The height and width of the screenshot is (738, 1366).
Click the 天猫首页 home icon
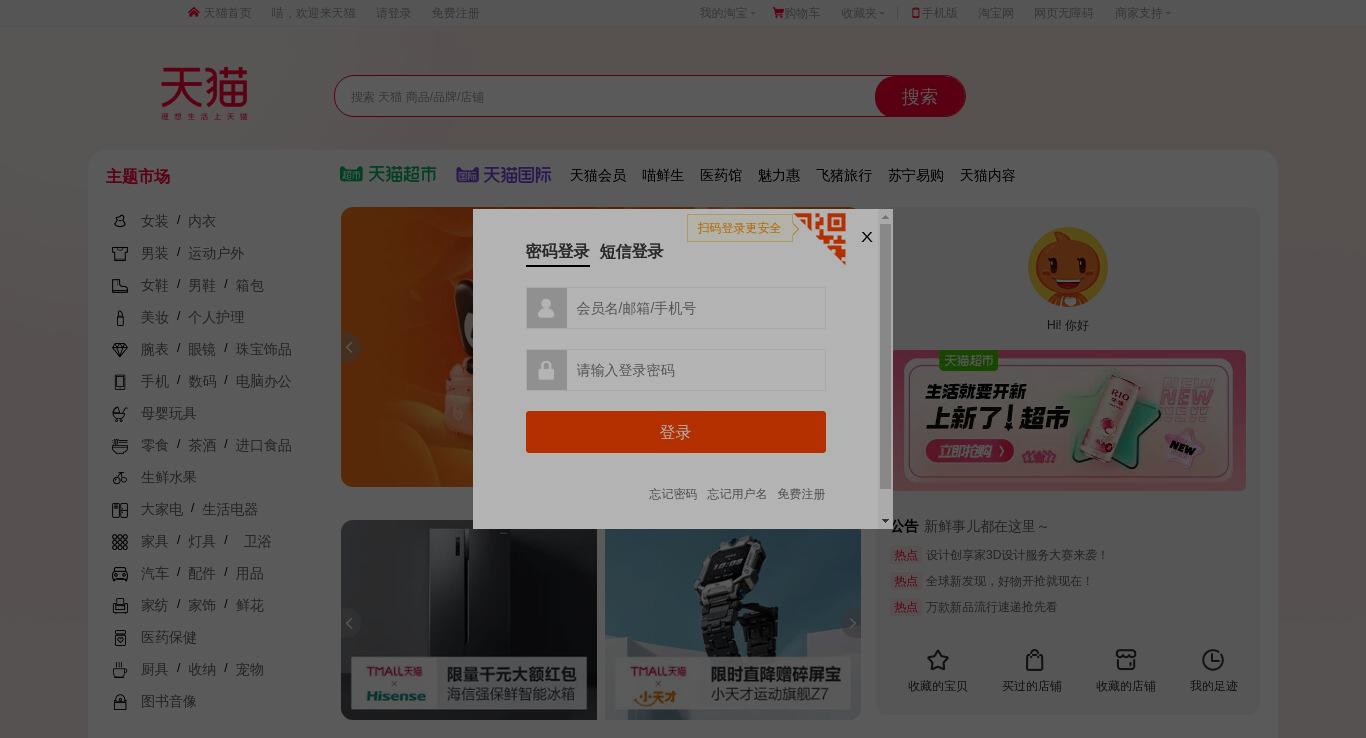point(194,13)
